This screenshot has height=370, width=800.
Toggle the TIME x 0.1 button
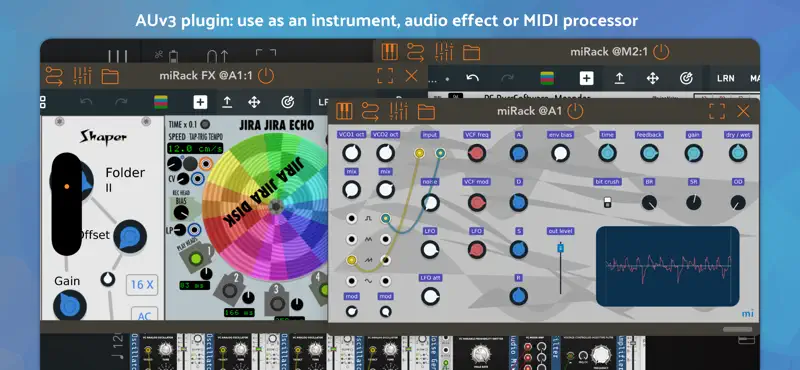pyautogui.click(x=205, y=125)
